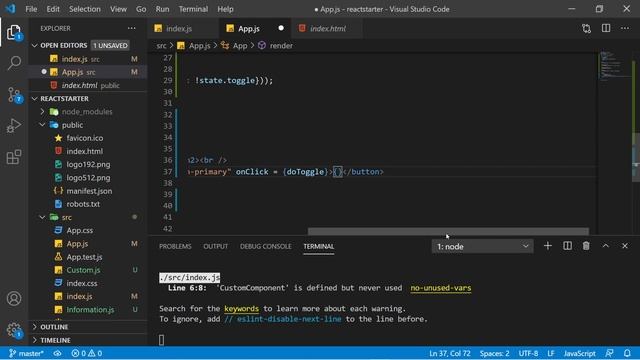Open manifest.json in the file tree
The image size is (640, 360).
point(88,191)
